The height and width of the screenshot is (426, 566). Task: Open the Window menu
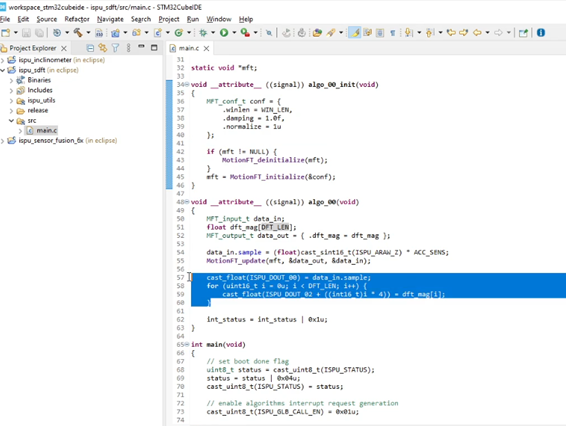pyautogui.click(x=219, y=19)
